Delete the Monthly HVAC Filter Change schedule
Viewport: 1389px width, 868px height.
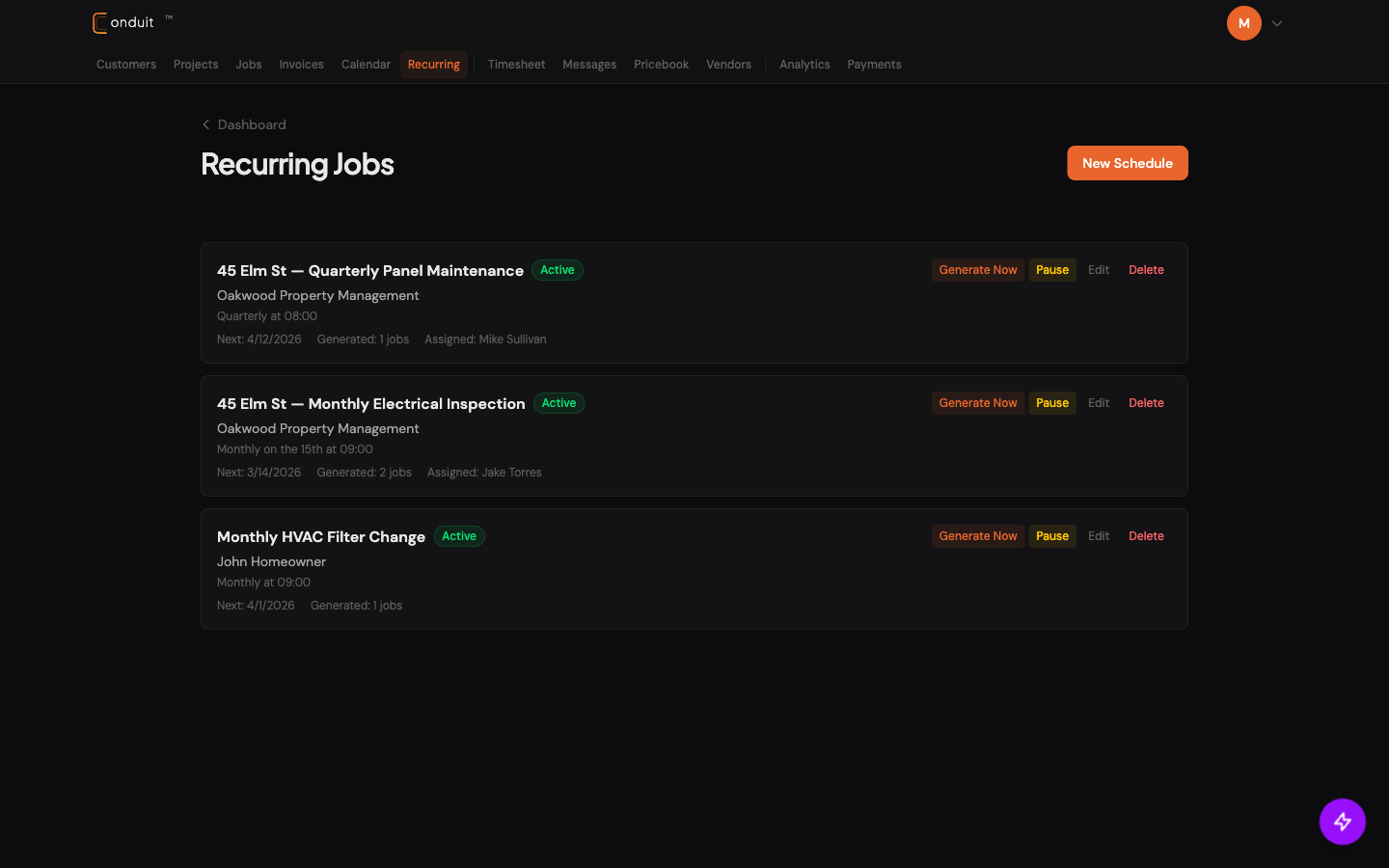(x=1146, y=536)
